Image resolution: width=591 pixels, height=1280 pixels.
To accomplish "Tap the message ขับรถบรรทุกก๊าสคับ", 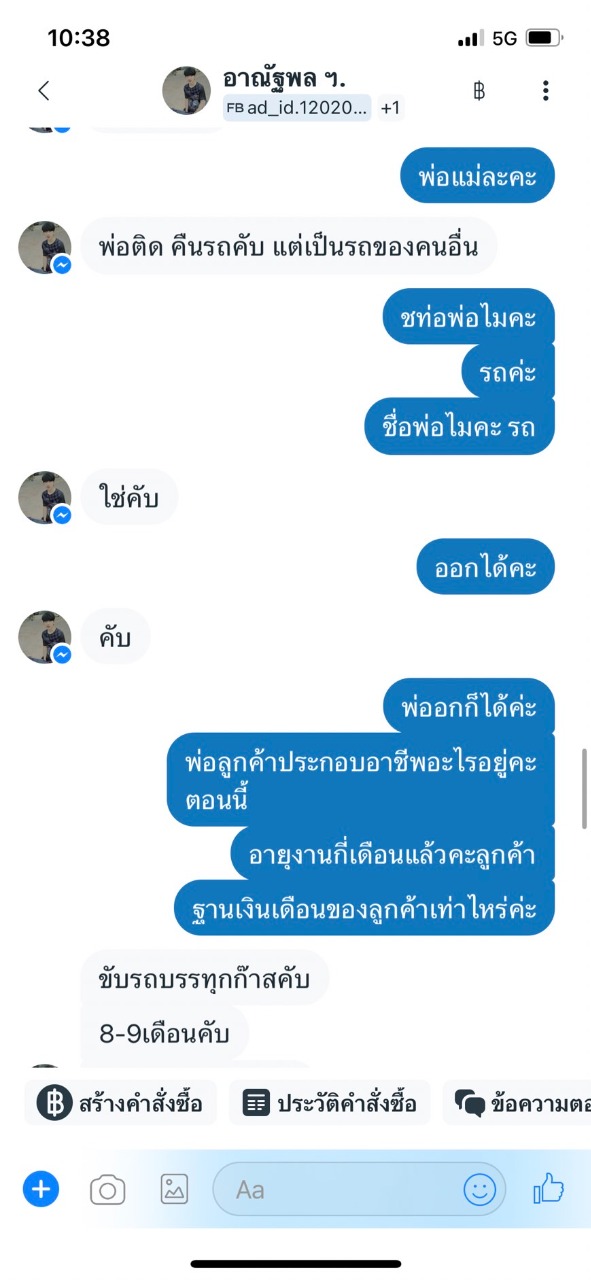I will click(x=204, y=979).
